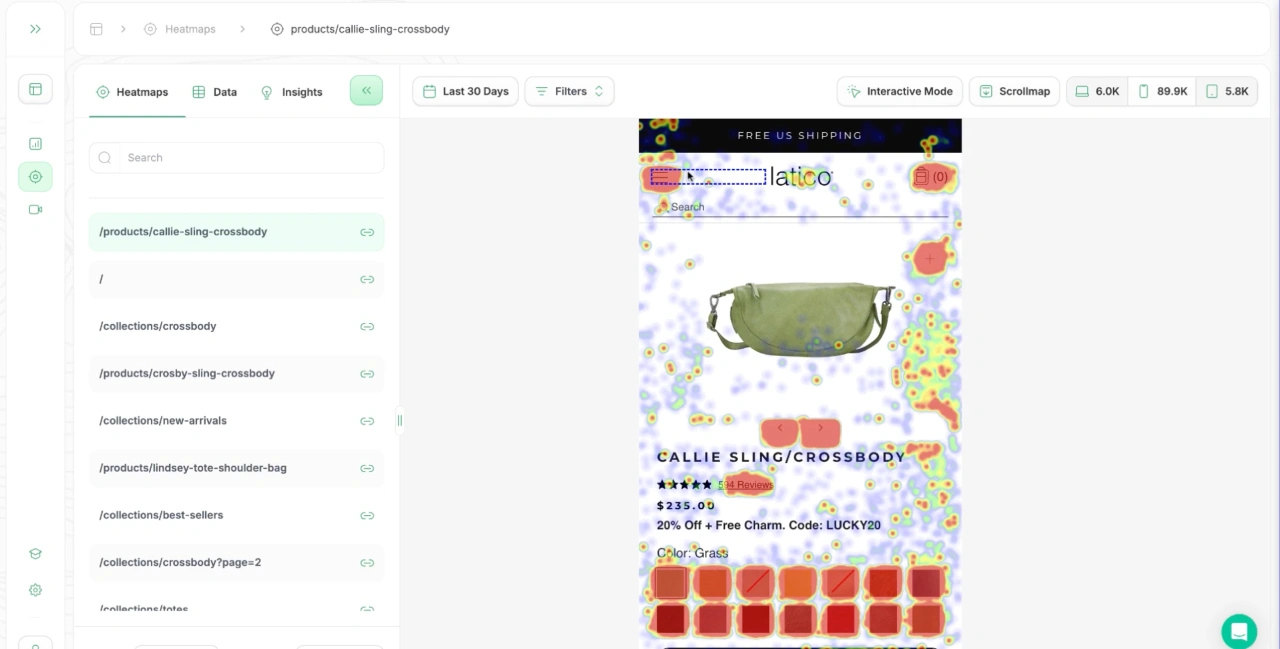Image resolution: width=1280 pixels, height=649 pixels.
Task: Open the analytics bar chart icon
Action: tap(35, 144)
